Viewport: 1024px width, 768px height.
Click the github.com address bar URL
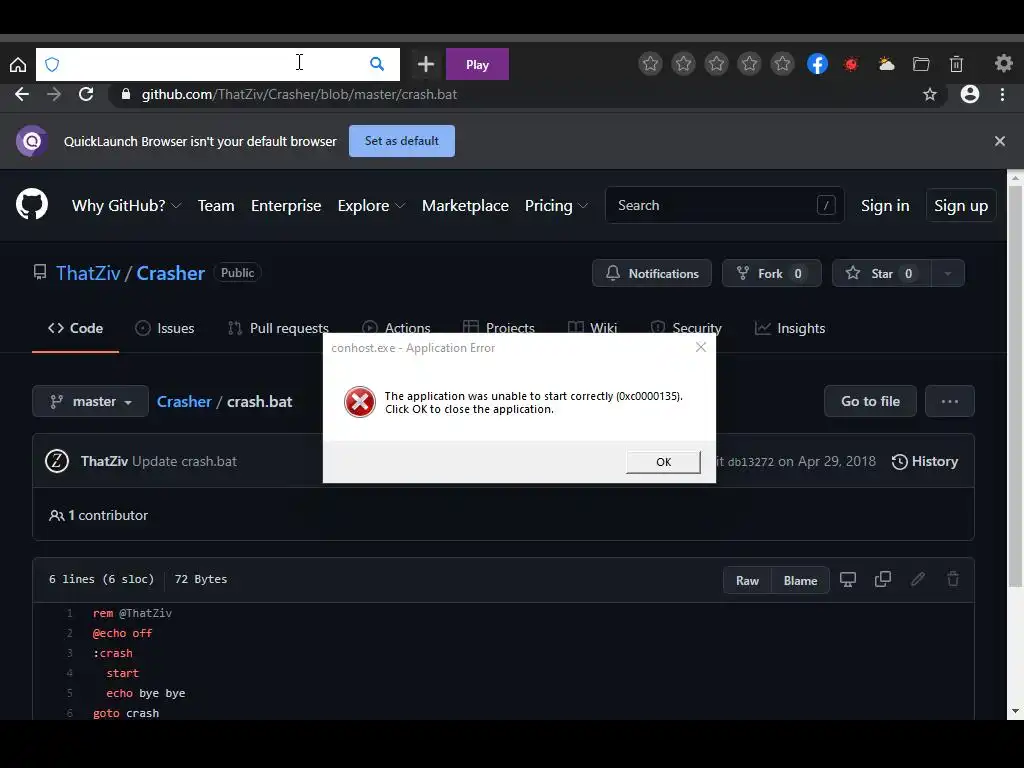[299, 94]
